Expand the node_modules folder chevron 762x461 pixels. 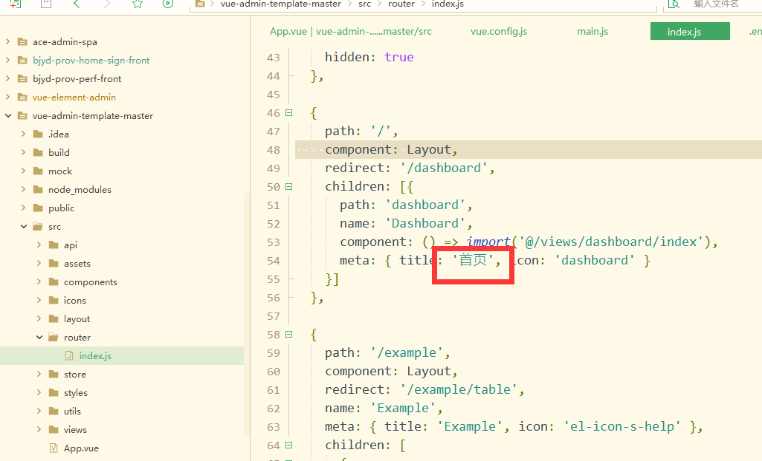tap(23, 189)
